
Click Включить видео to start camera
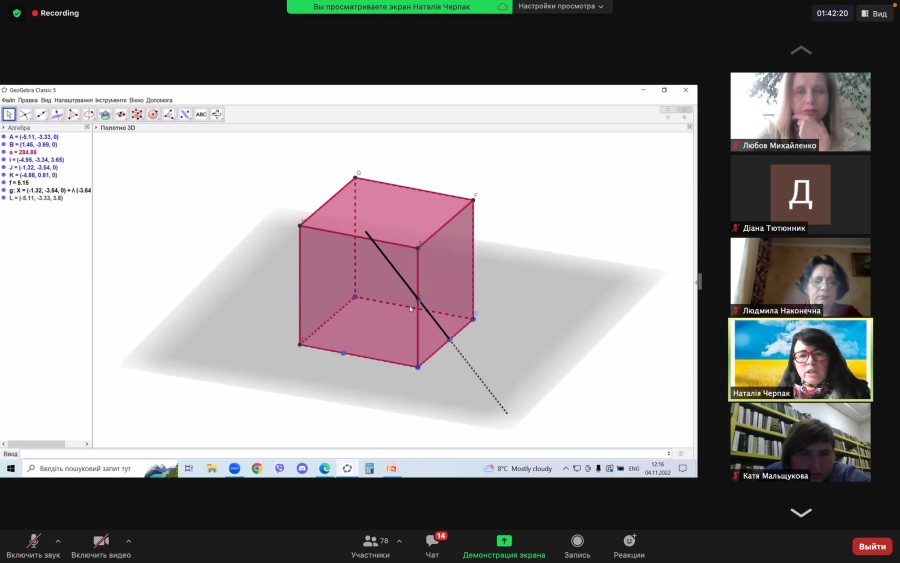pyautogui.click(x=101, y=546)
